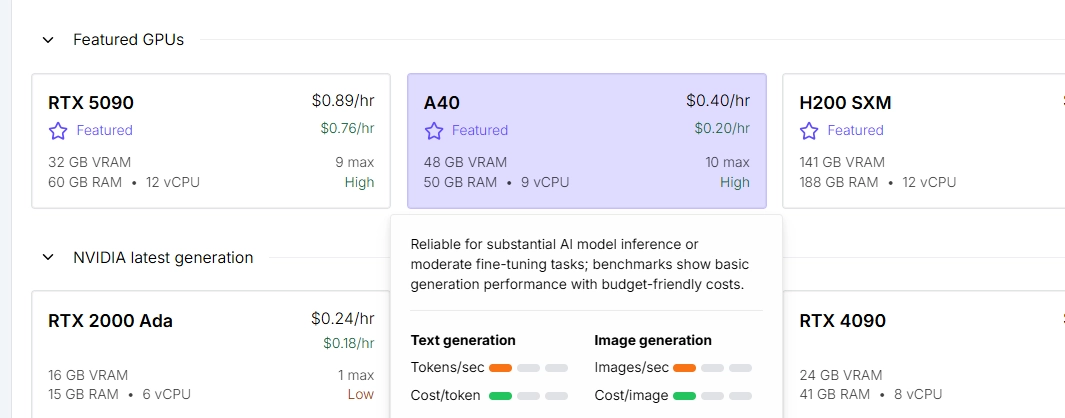
Task: Click the $0.76/hr RTX 5090 discounted price
Action: point(347,128)
